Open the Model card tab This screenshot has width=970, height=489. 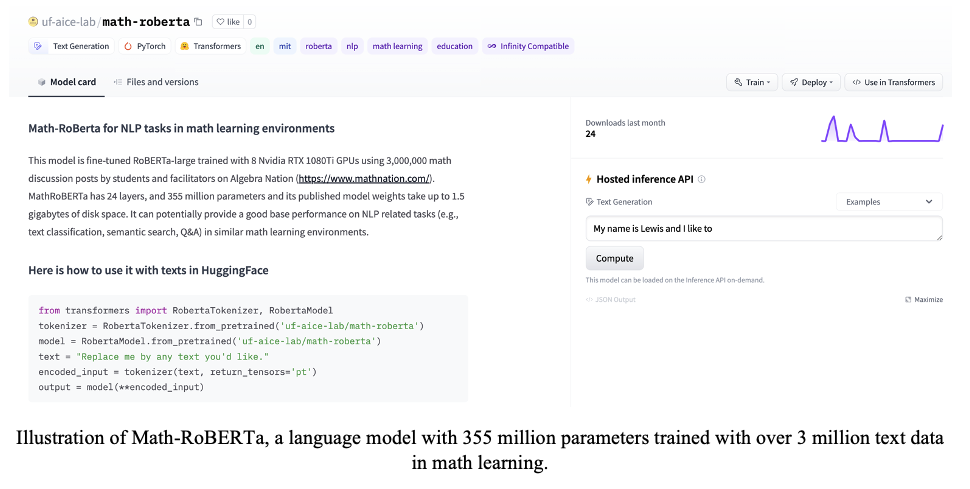pos(67,82)
